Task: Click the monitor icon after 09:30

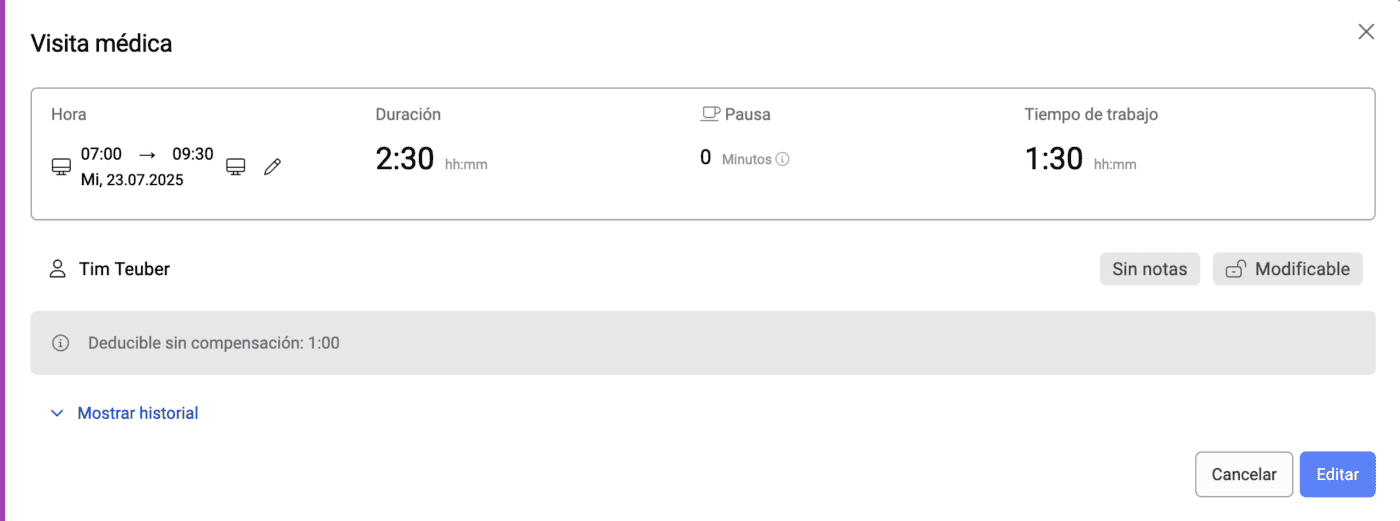Action: (236, 167)
